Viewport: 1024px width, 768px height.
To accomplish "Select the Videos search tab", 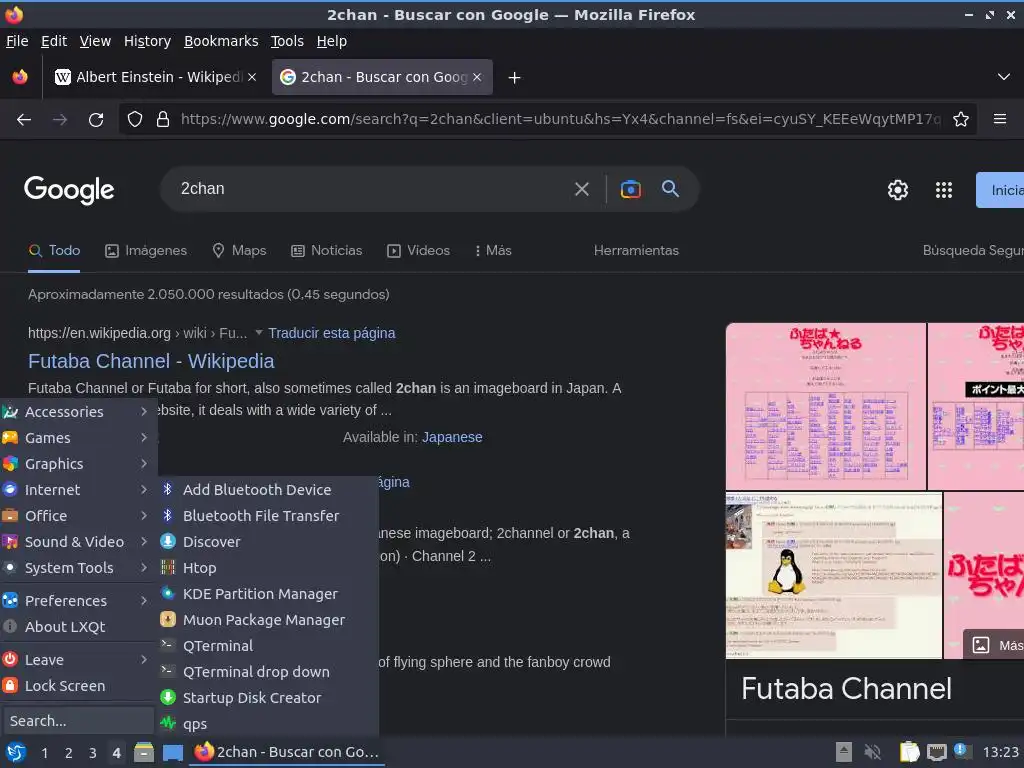I will [x=419, y=251].
